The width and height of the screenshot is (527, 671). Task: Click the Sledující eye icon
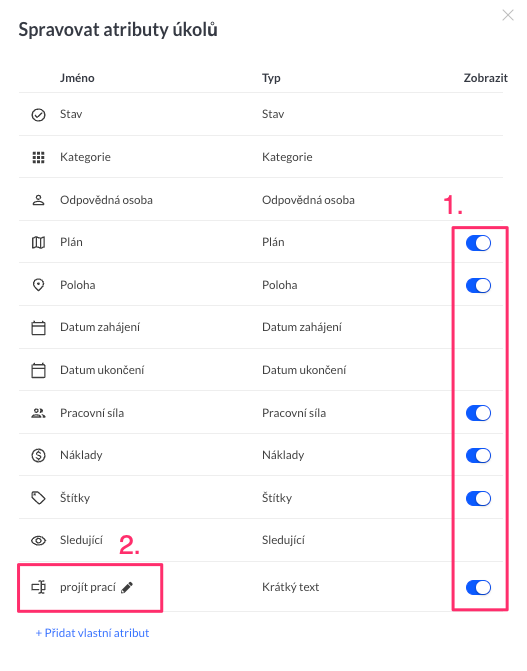tap(39, 540)
